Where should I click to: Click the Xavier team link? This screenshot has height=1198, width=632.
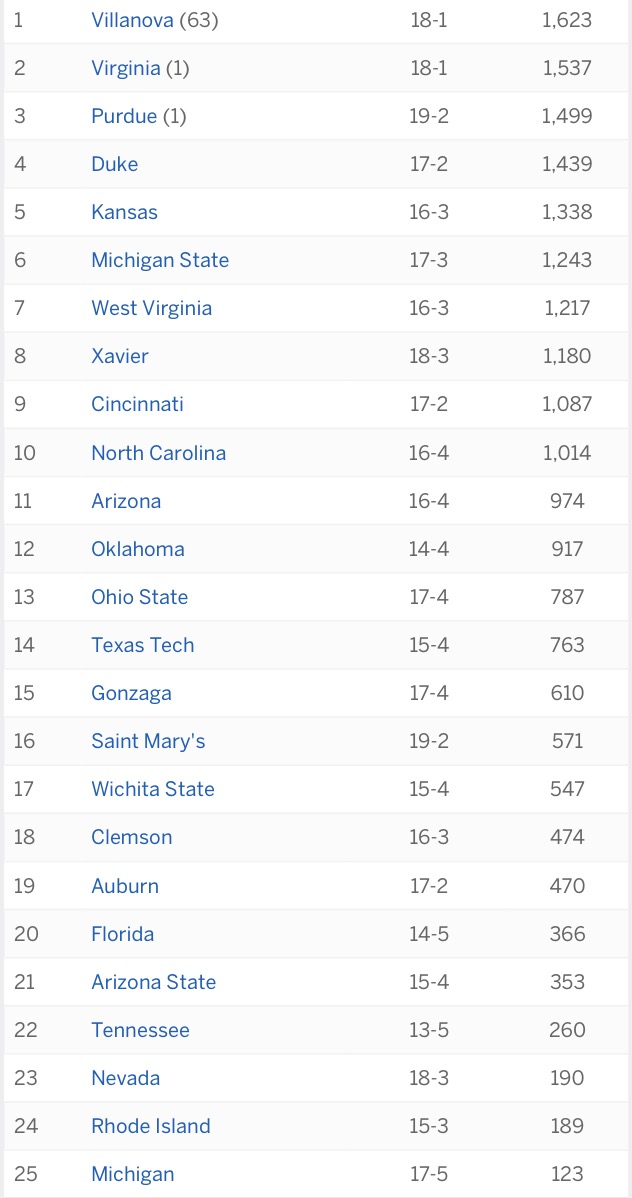click(120, 356)
